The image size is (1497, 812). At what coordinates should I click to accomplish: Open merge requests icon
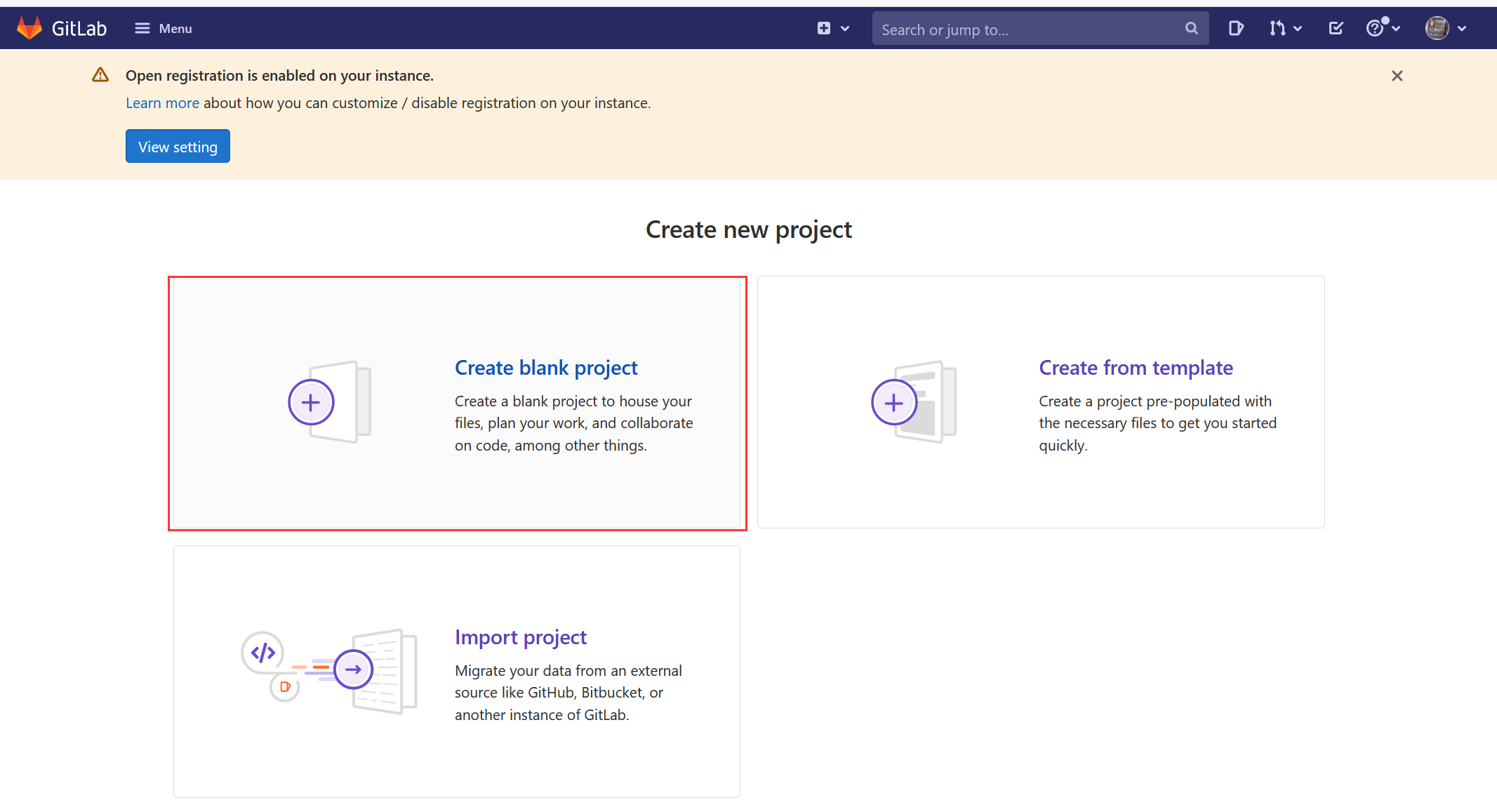[1279, 28]
